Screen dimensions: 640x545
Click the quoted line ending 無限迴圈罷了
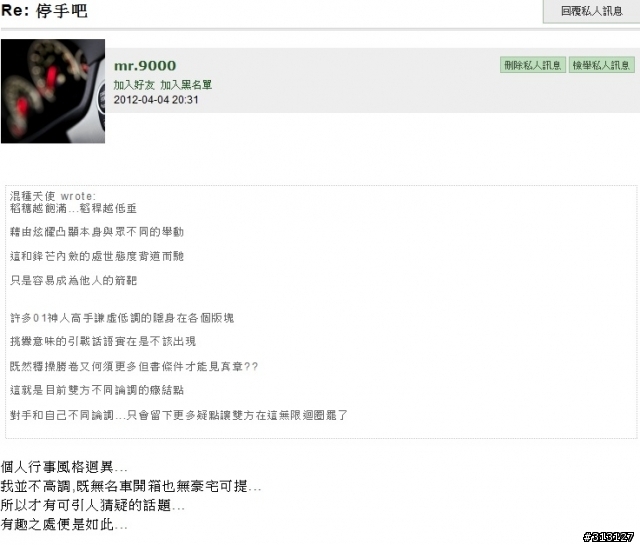[178, 416]
